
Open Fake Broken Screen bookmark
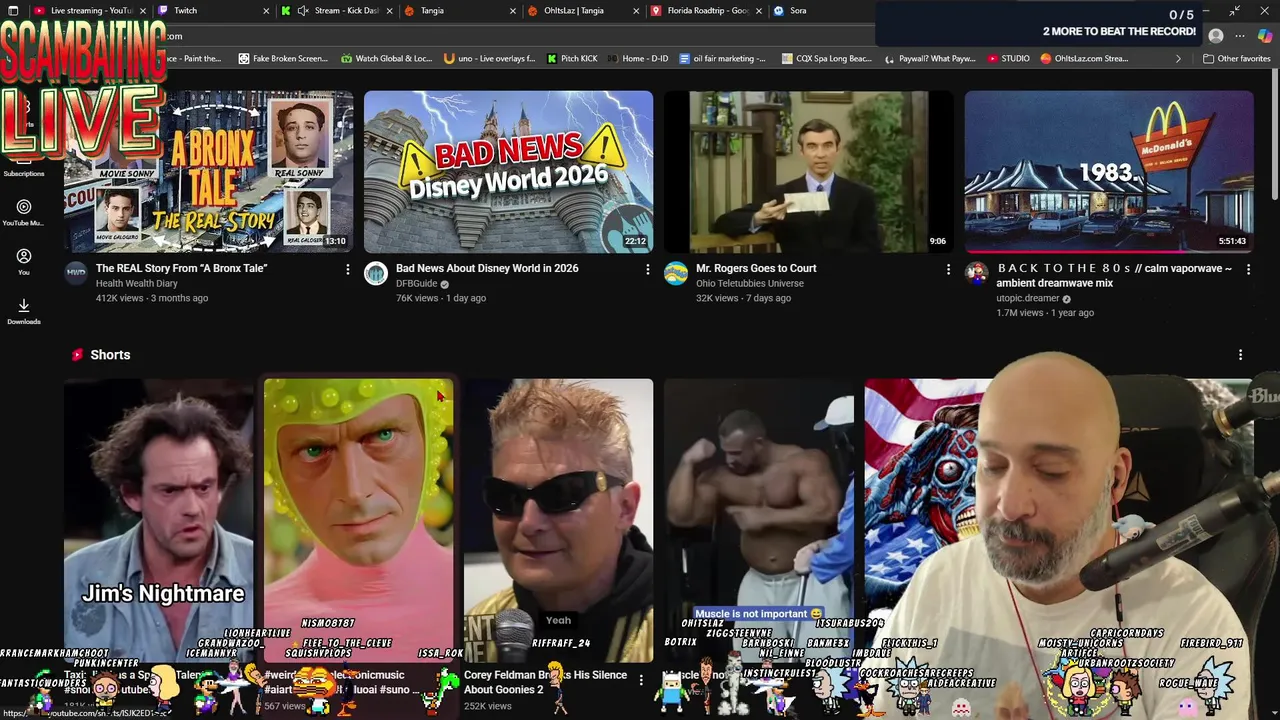[283, 58]
